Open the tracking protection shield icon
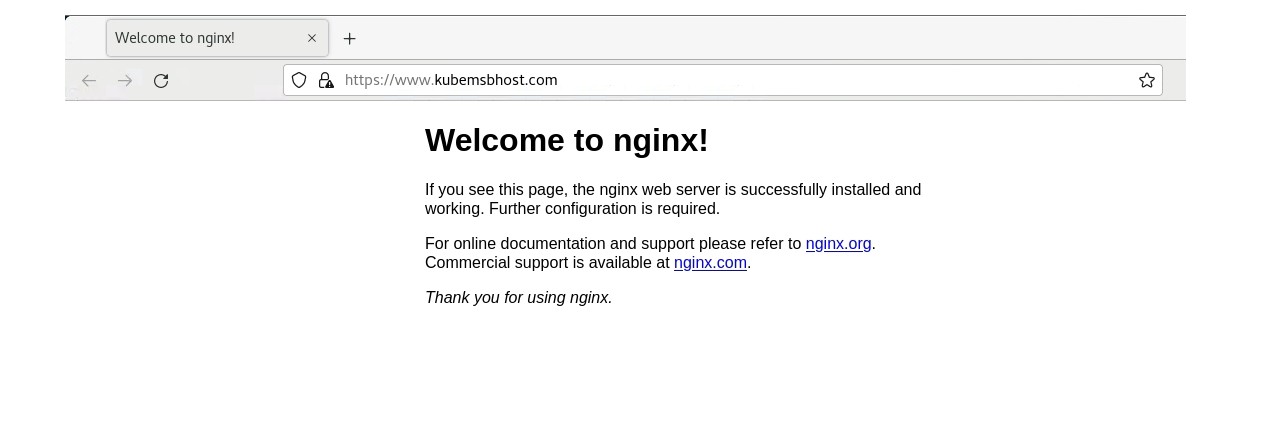The width and height of the screenshot is (1270, 424). pyautogui.click(x=299, y=80)
